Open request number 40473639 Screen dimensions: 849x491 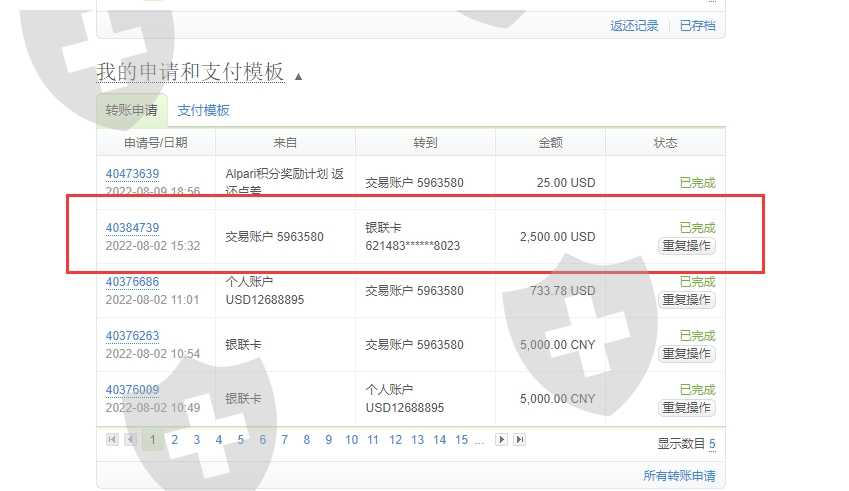click(132, 174)
